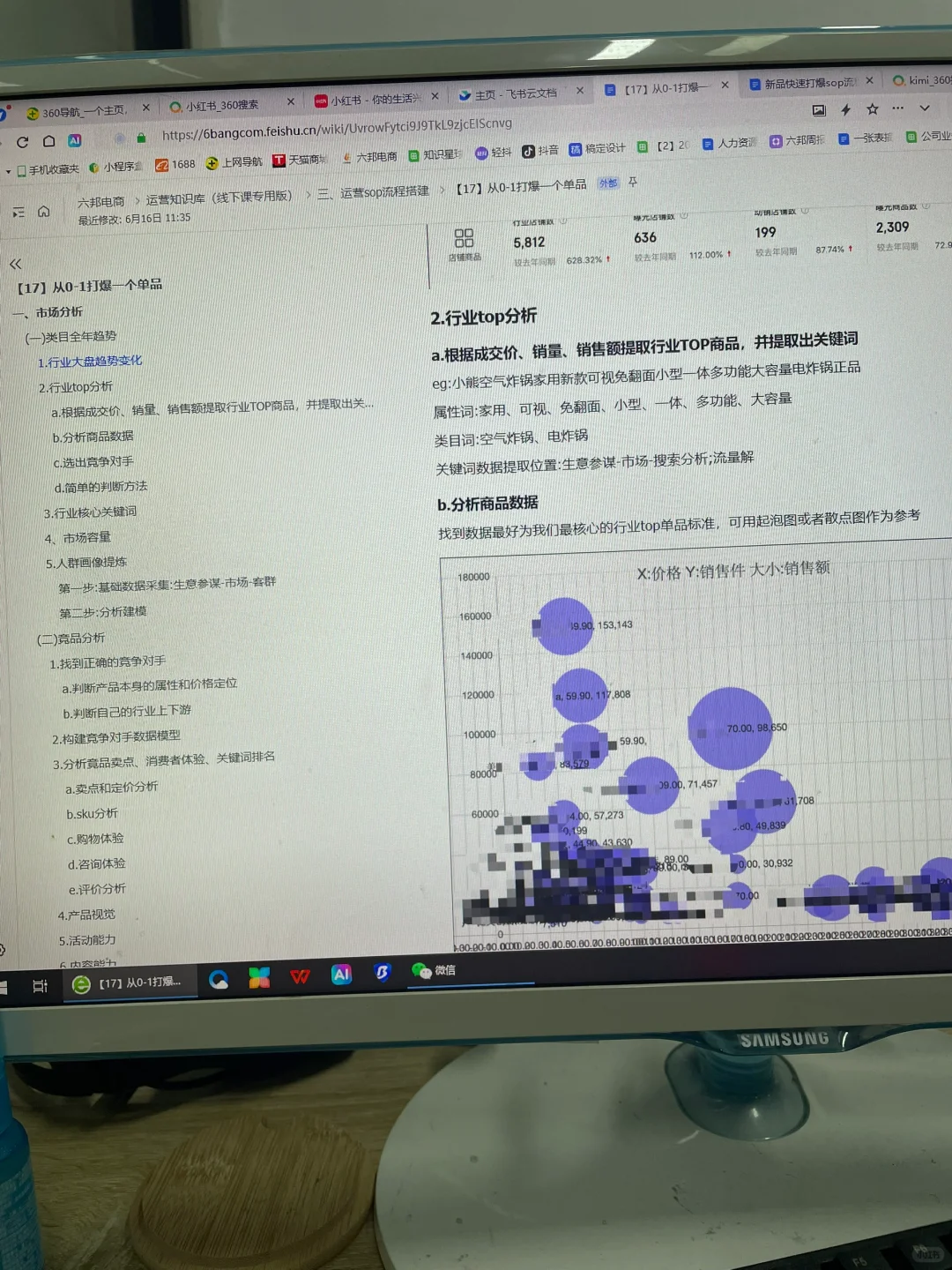This screenshot has width=952, height=1270.
Task: Go to outline item 1.行业大盘趋势变化
Action: 89,362
